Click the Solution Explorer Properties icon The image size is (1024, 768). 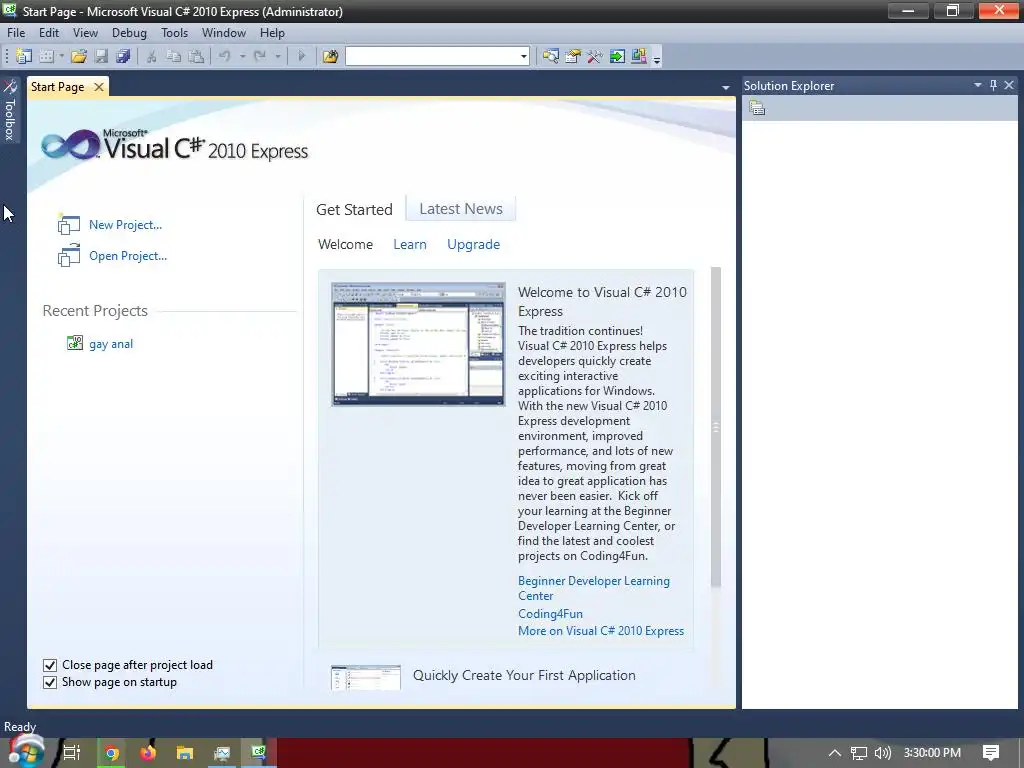click(757, 108)
